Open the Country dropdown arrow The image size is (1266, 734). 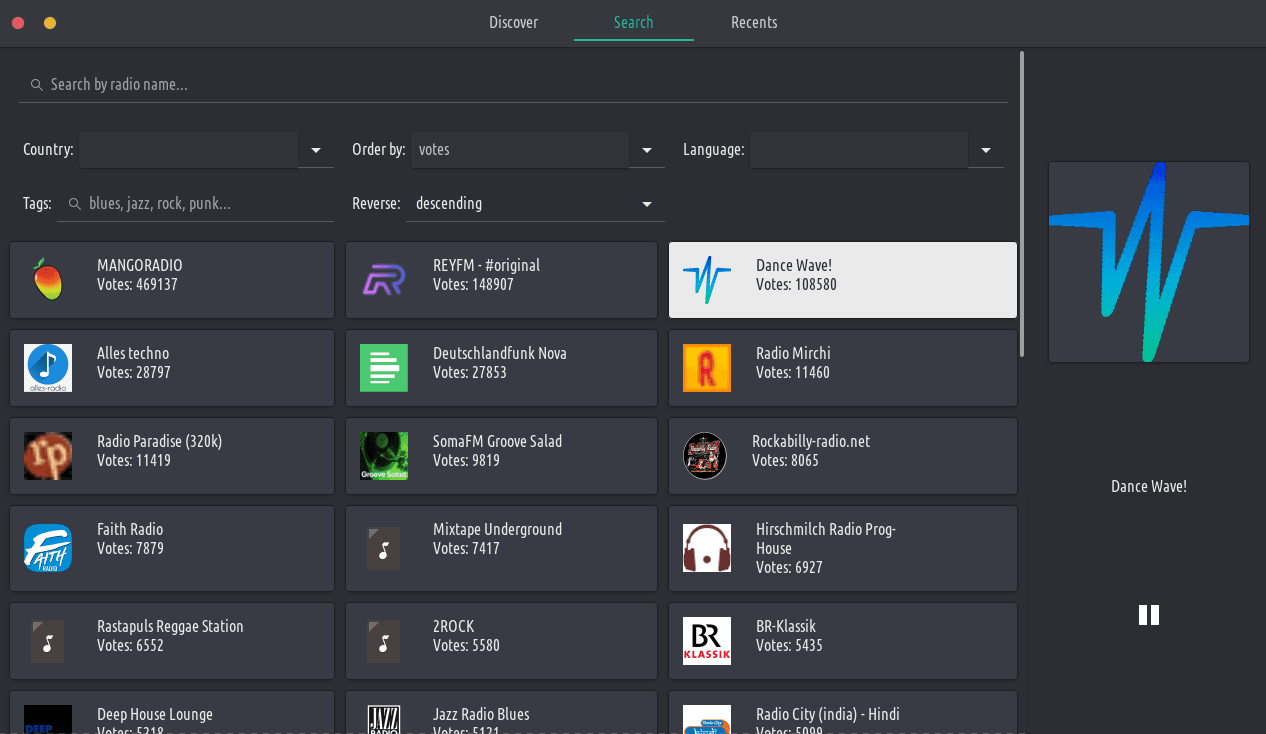[316, 150]
